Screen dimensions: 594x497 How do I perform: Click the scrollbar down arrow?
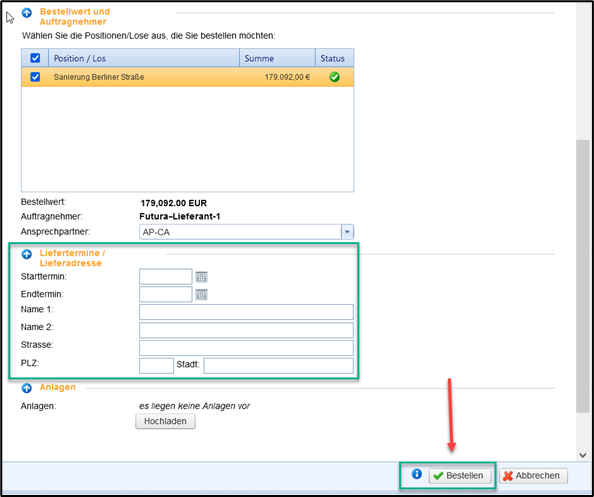[583, 455]
